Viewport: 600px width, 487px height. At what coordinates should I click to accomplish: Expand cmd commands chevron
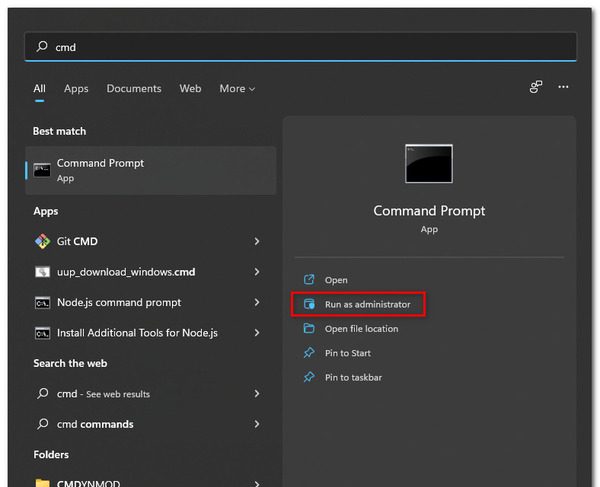click(257, 424)
